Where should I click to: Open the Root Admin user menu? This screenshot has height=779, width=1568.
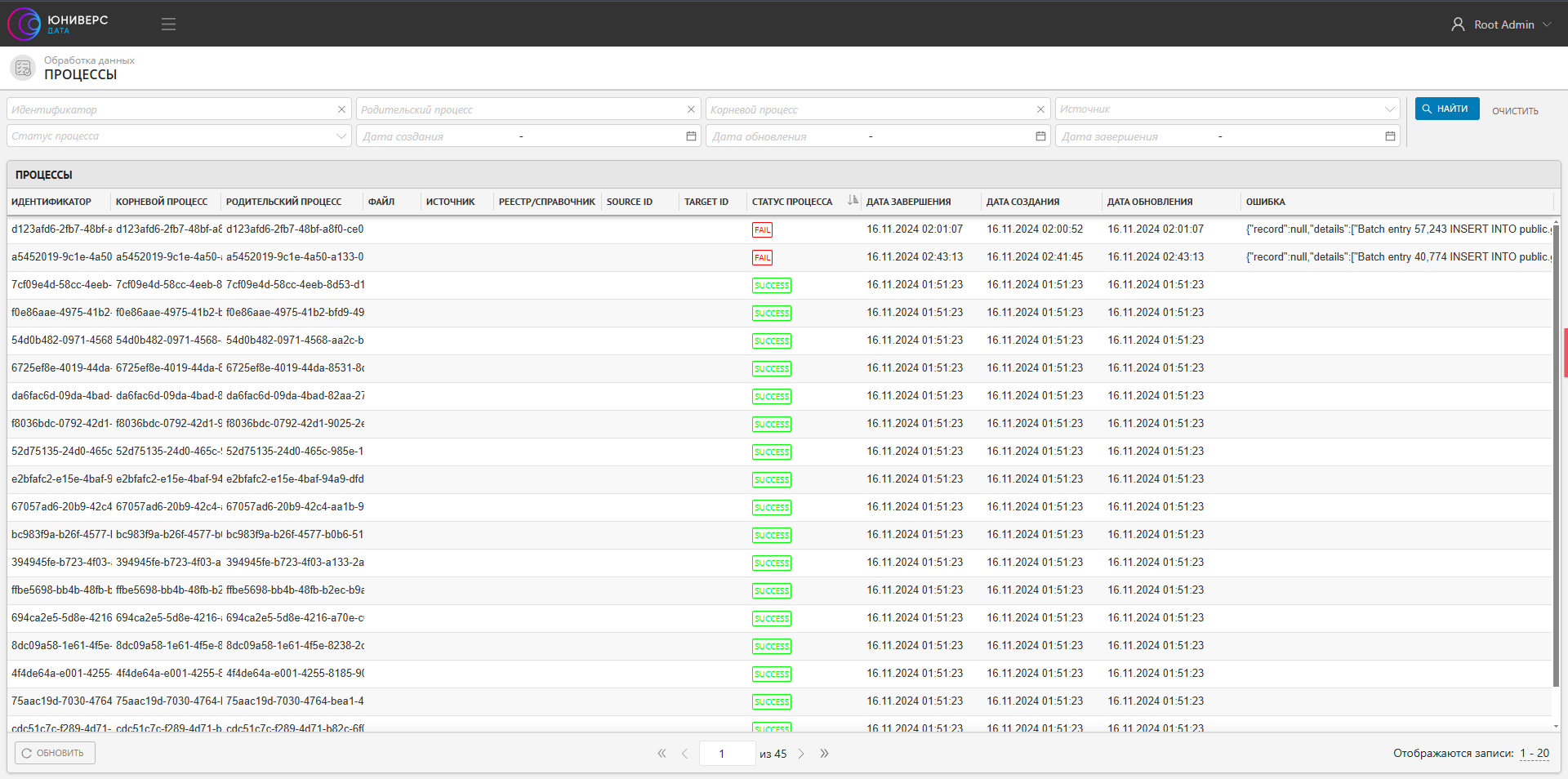[1501, 24]
